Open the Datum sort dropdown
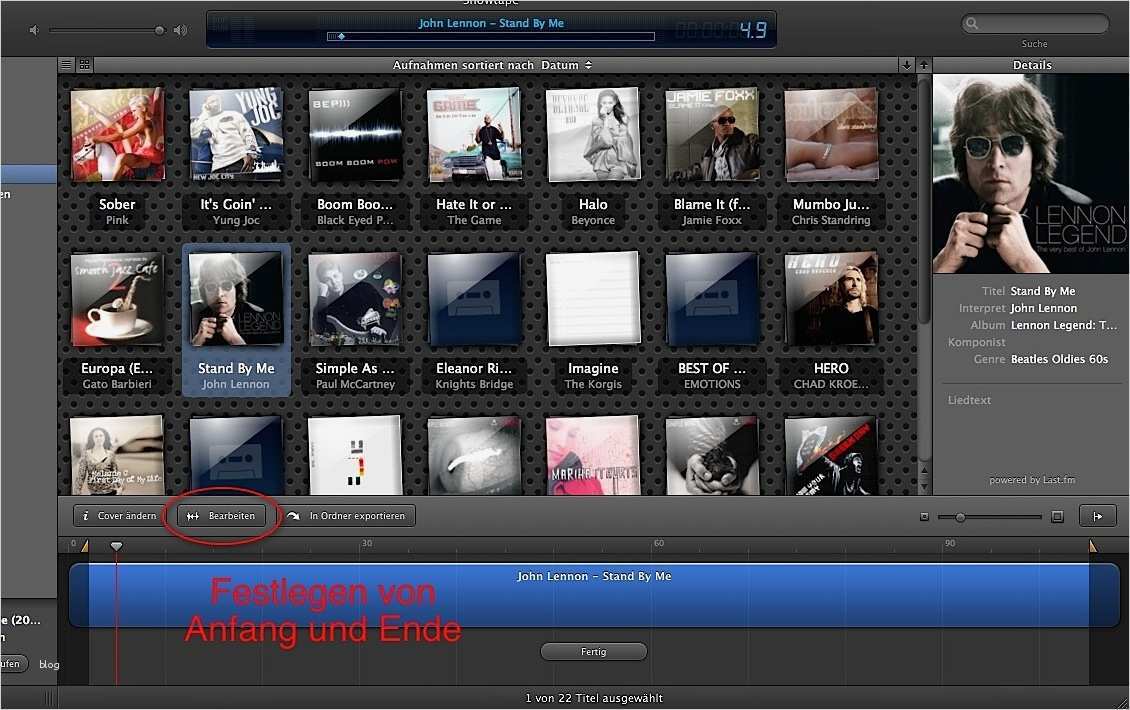1130x710 pixels. [566, 65]
